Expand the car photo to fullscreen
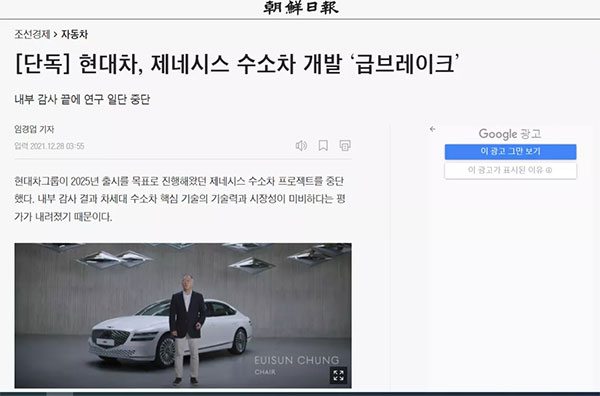This screenshot has height=396, width=600. coord(338,375)
